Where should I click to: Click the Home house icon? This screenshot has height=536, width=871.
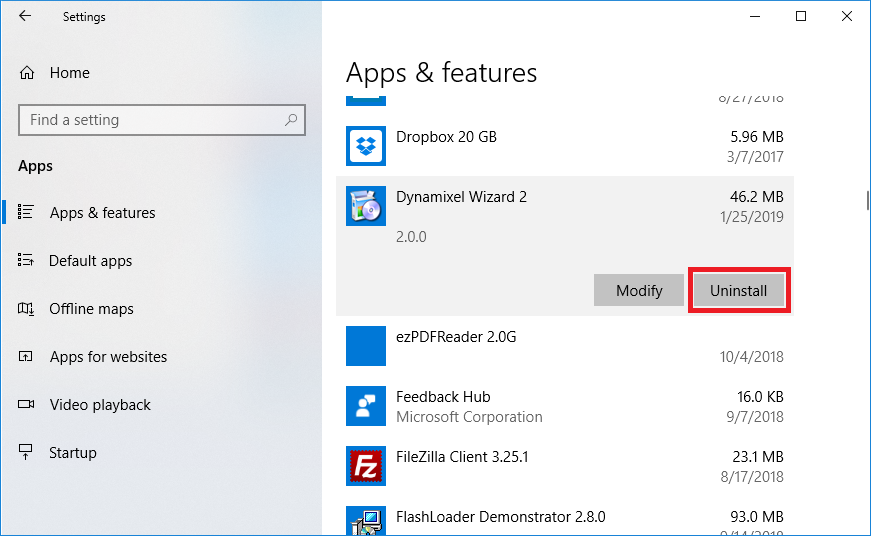pos(27,73)
